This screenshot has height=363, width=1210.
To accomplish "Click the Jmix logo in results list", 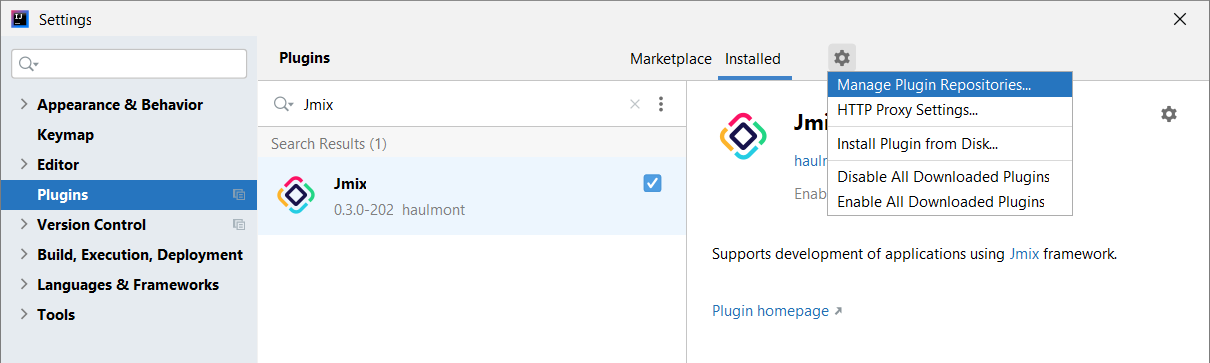I will (296, 194).
